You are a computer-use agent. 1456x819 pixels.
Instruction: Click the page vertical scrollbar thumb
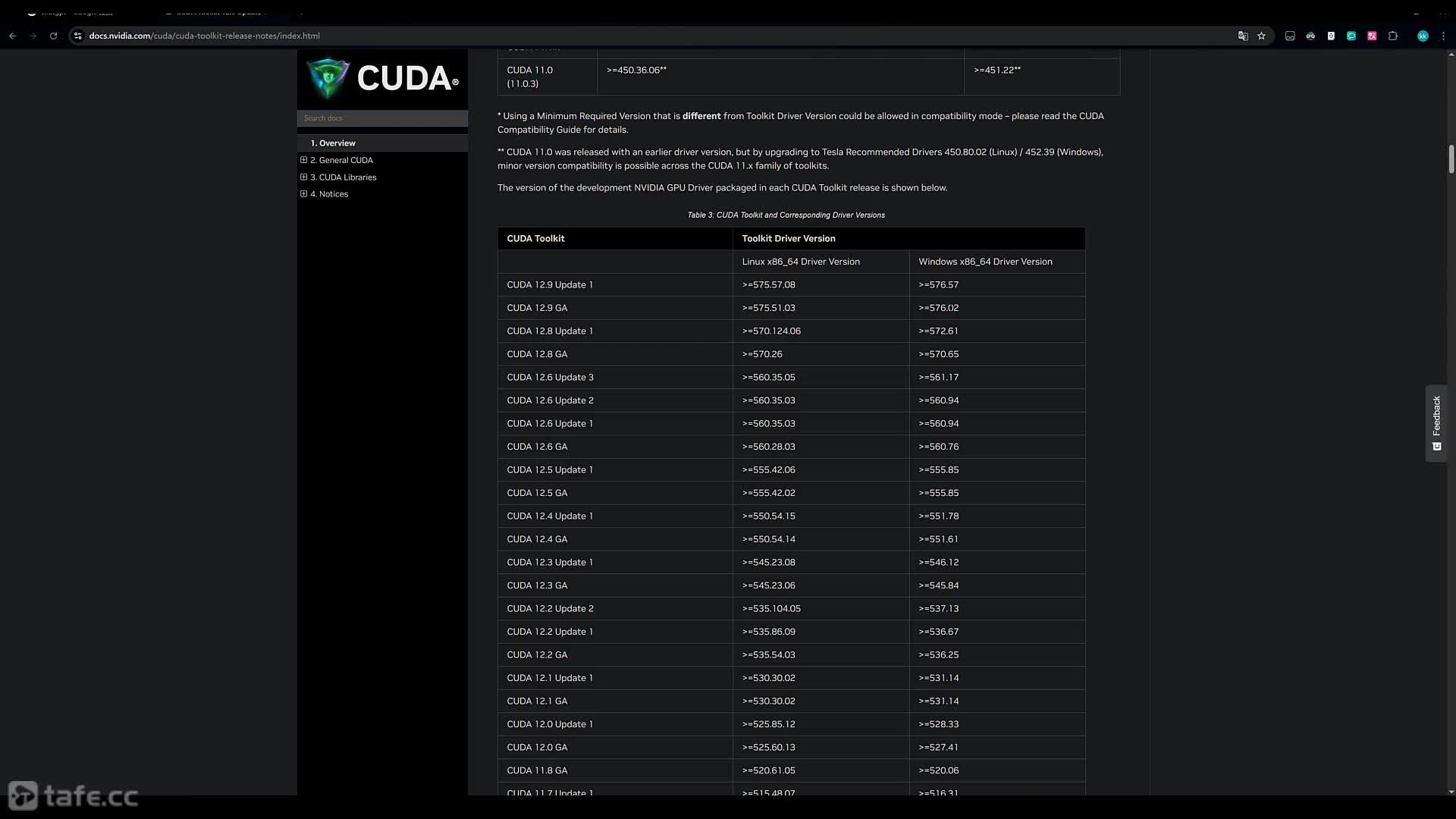1451,159
